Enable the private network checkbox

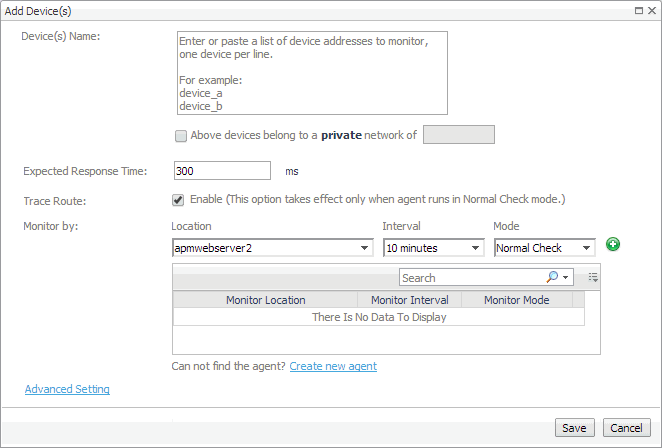(x=181, y=135)
